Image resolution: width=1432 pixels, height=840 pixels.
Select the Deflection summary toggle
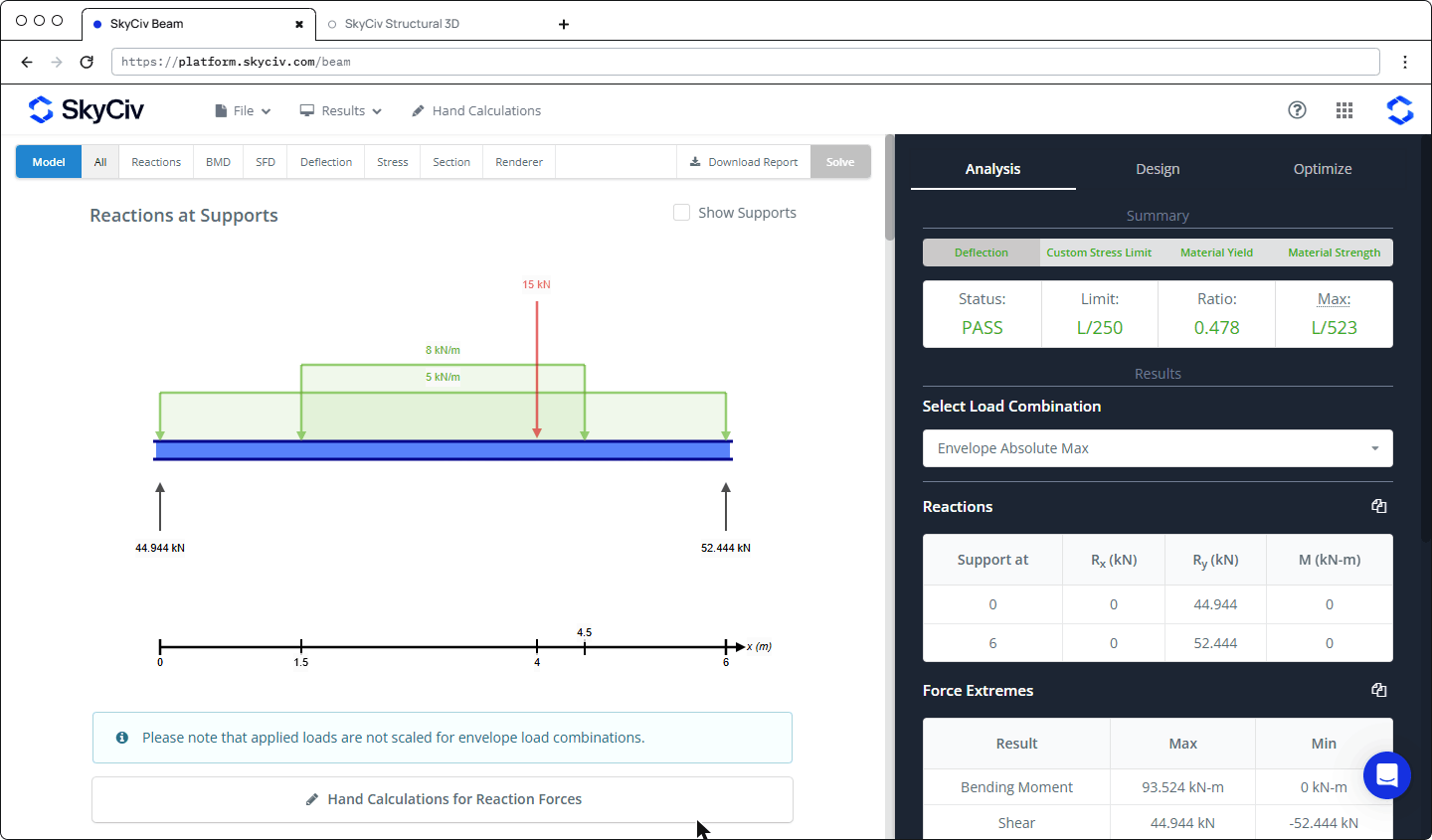(x=982, y=252)
